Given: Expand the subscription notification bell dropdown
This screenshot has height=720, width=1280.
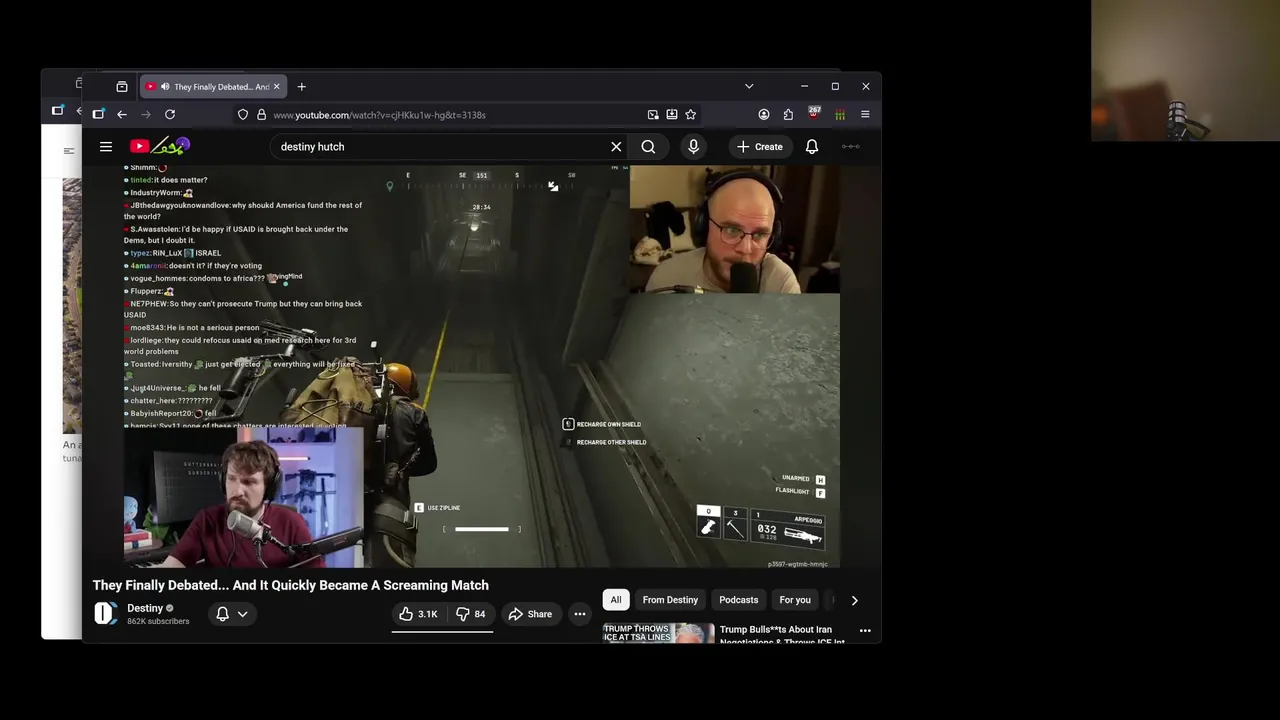Looking at the screenshot, I should pos(232,614).
